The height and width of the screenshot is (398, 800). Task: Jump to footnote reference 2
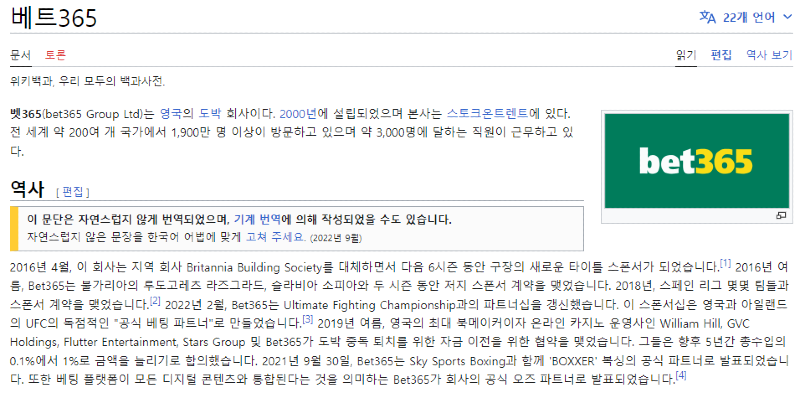(x=155, y=302)
